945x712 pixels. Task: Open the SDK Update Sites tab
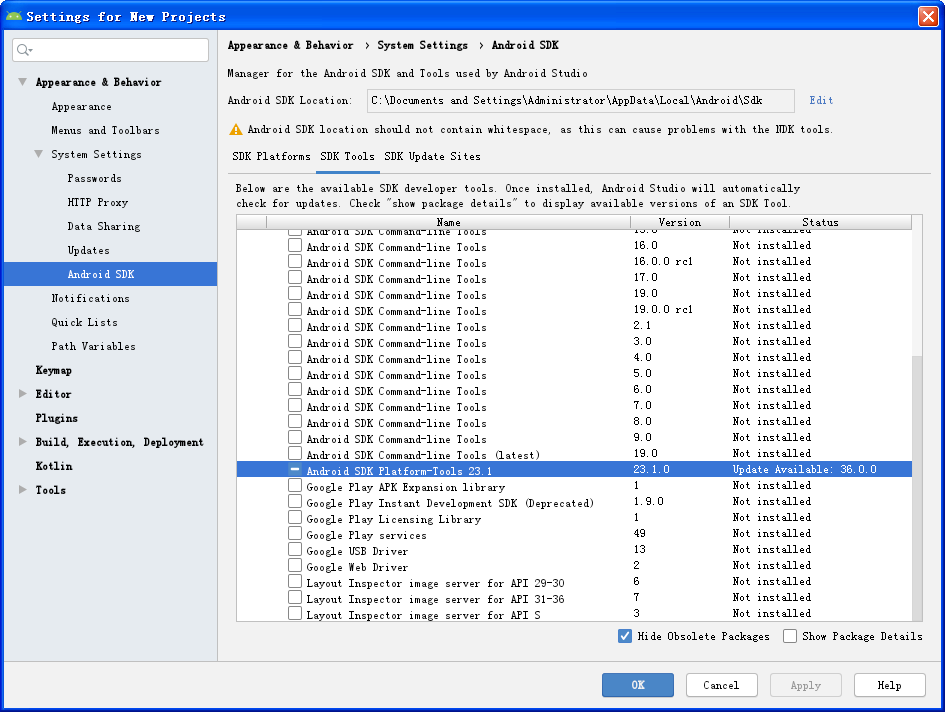click(x=432, y=156)
